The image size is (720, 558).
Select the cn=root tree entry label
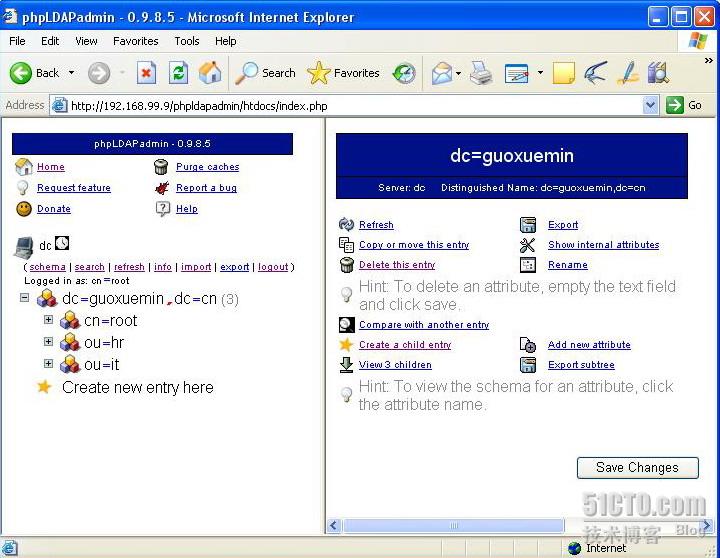(x=111, y=321)
